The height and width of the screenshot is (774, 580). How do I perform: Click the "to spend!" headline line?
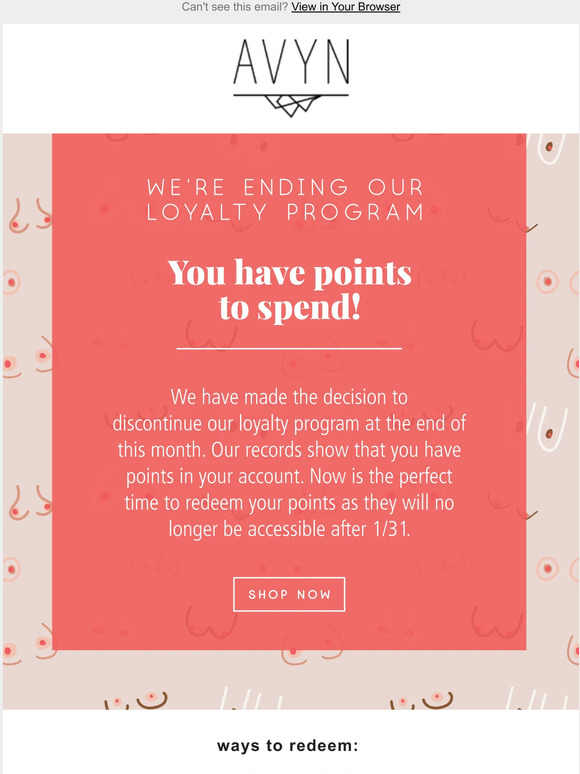coord(290,308)
